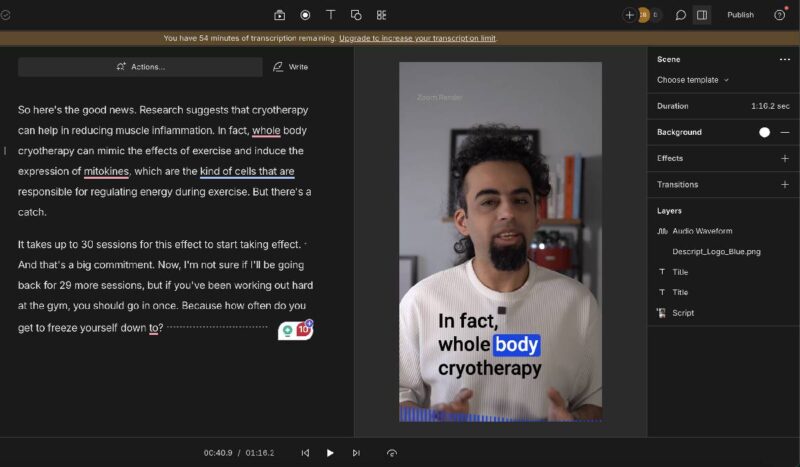Image resolution: width=800 pixels, height=467 pixels.
Task: Open the help question mark icon
Action: pos(779,15)
